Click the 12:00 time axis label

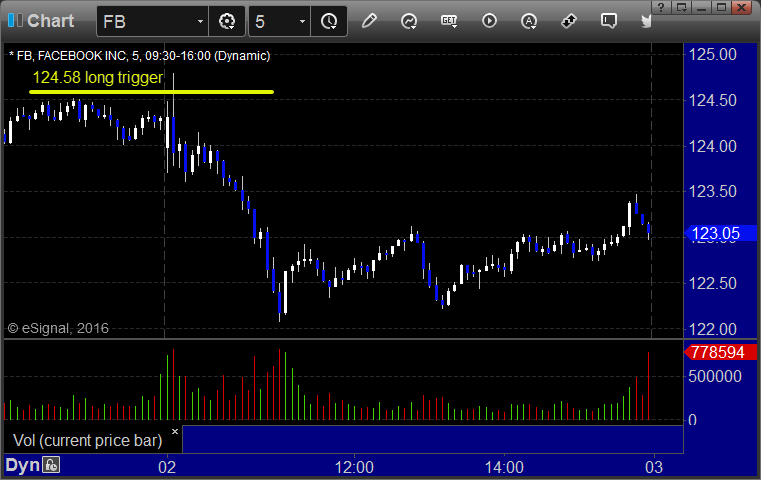354,467
